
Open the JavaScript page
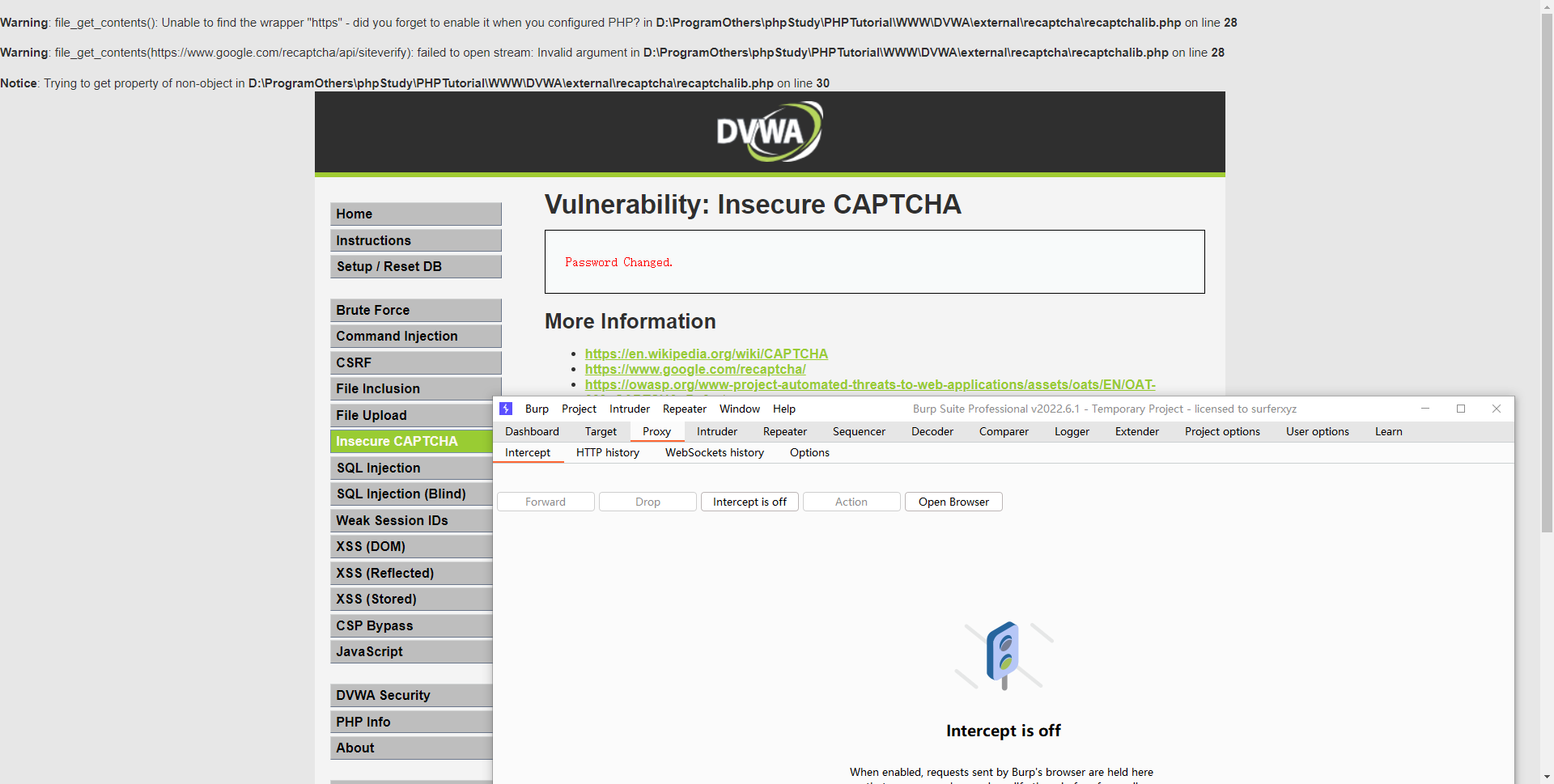[411, 651]
